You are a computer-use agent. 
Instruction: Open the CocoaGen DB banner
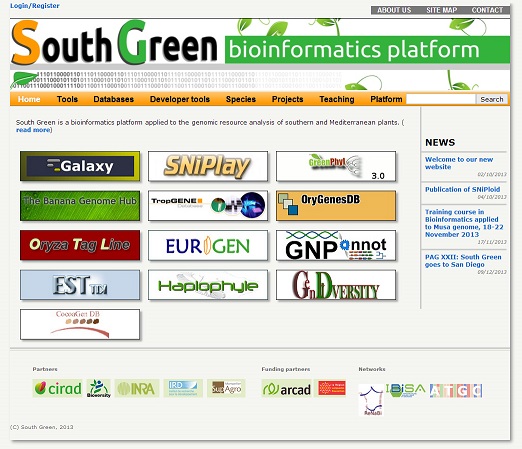pos(80,324)
